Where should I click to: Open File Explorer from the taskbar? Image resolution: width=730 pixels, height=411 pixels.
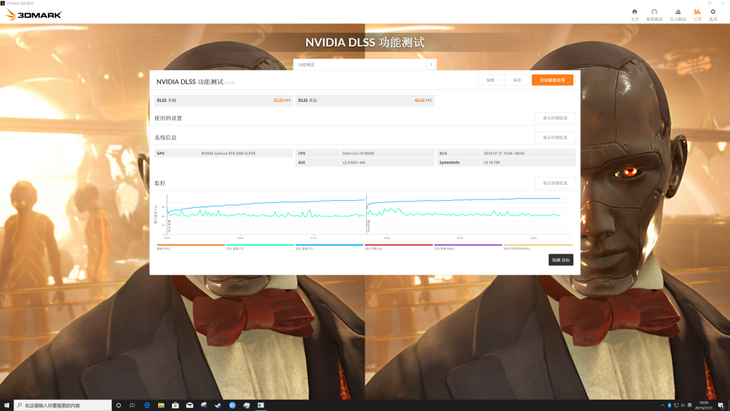tap(161, 405)
